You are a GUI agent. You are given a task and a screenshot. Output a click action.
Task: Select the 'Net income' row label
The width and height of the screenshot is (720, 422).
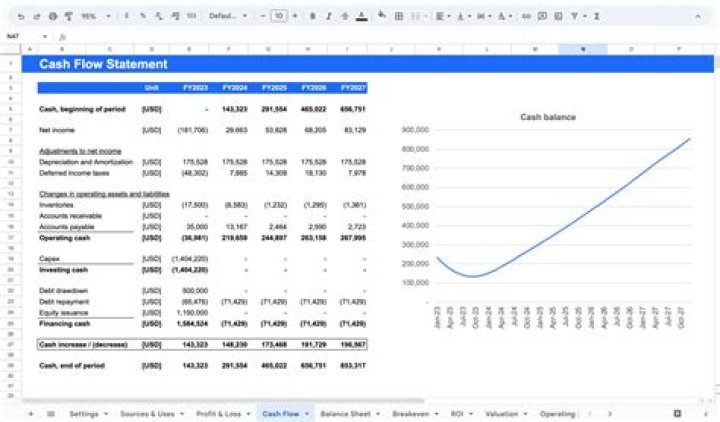57,130
